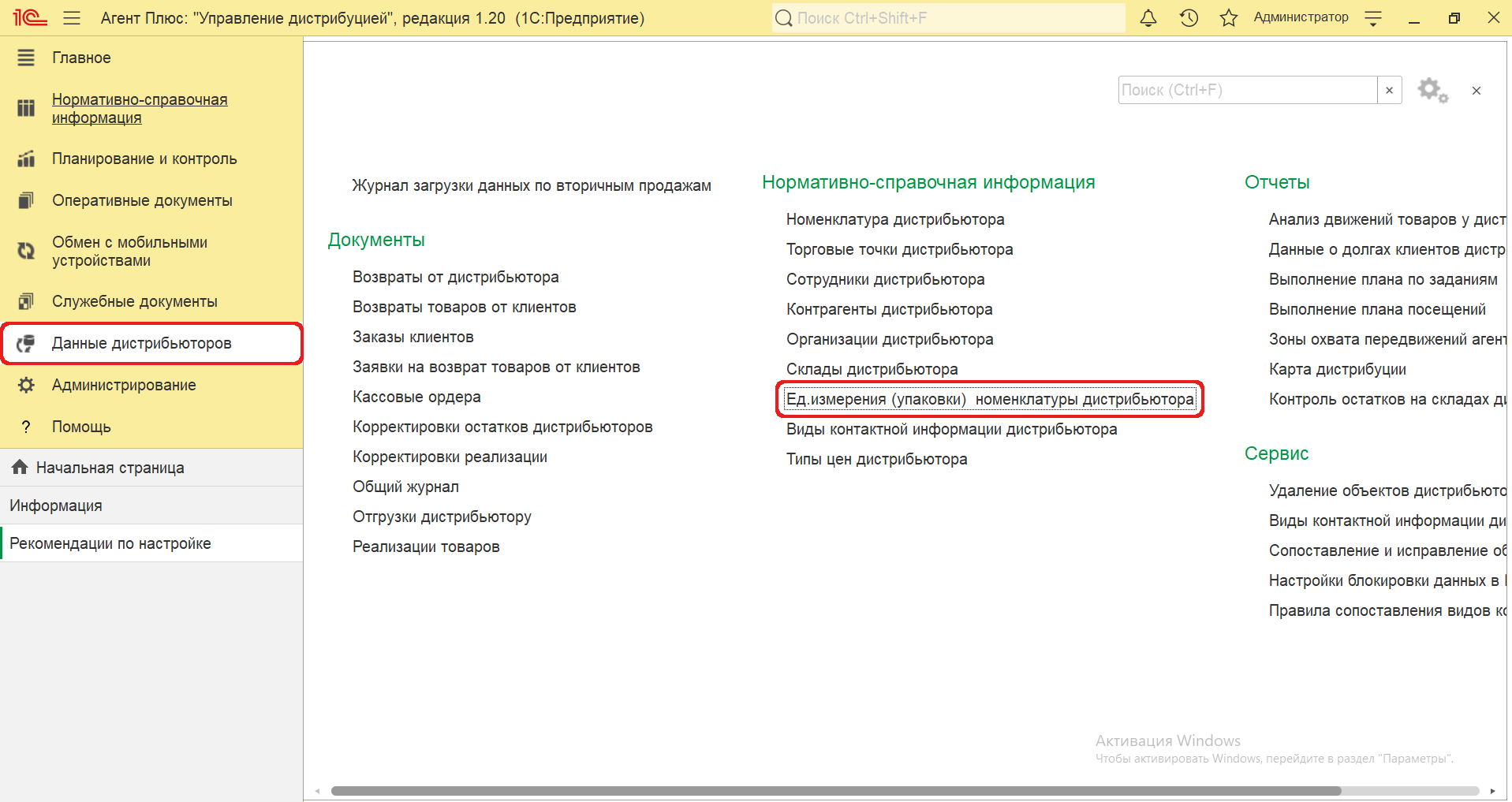Click the home icon of Начальная страница
Viewport: 1512px width, 802px height.
click(x=20, y=467)
